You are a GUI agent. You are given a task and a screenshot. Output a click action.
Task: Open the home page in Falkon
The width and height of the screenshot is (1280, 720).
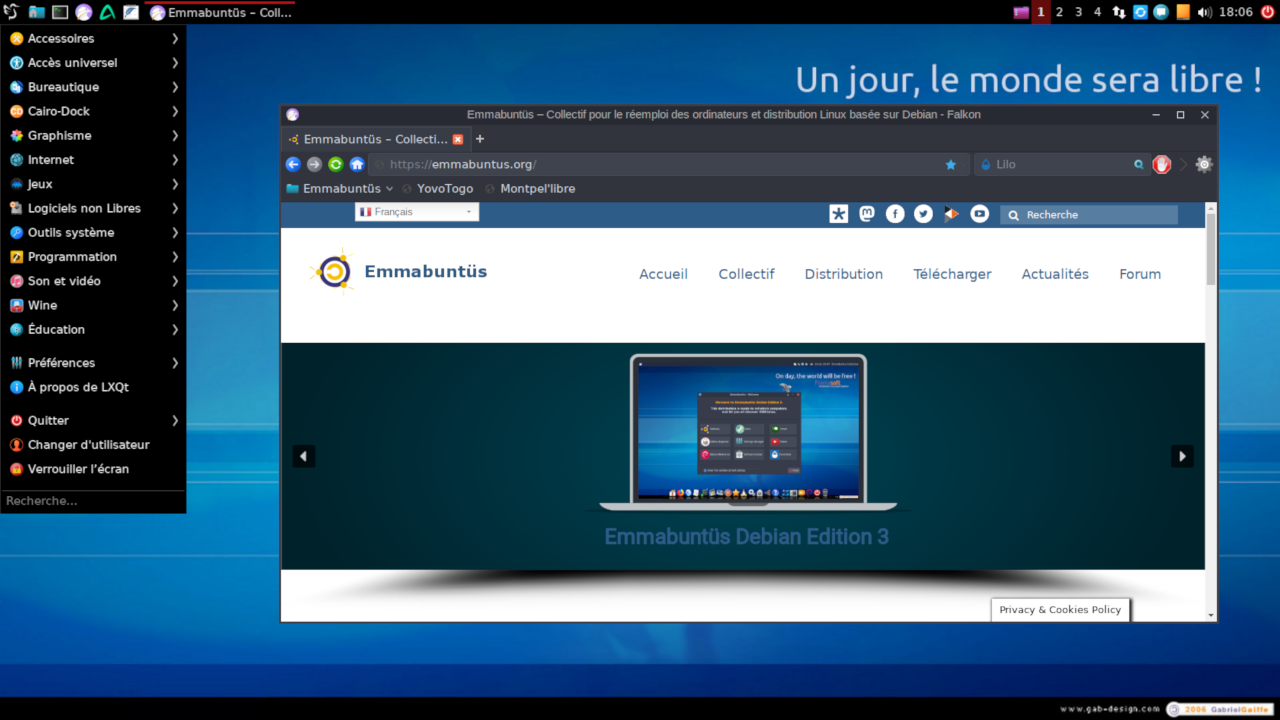click(357, 164)
